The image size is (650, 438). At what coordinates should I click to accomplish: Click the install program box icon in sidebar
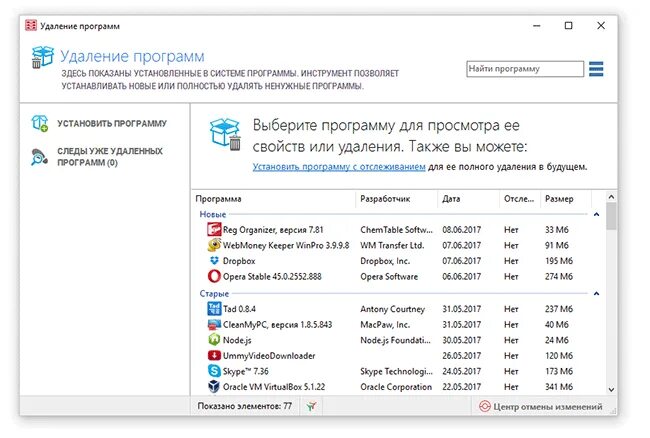pyautogui.click(x=40, y=123)
